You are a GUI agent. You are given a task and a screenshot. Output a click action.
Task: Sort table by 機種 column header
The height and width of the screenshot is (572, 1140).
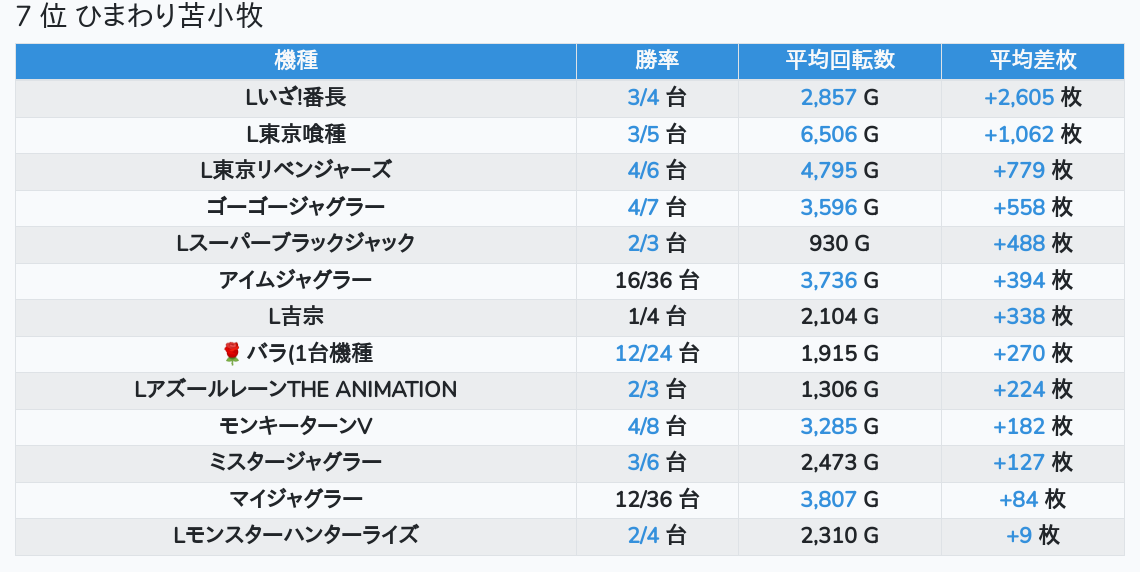point(295,60)
